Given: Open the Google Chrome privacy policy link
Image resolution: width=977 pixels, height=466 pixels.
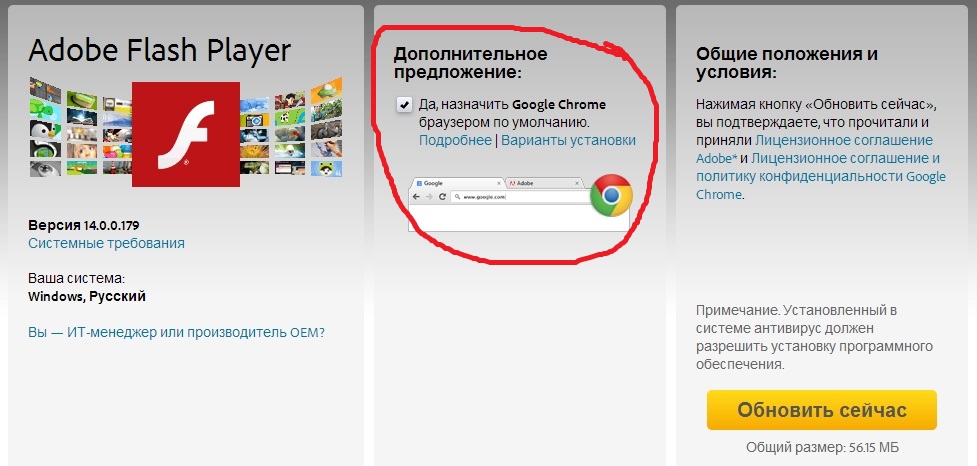Looking at the screenshot, I should [x=821, y=176].
